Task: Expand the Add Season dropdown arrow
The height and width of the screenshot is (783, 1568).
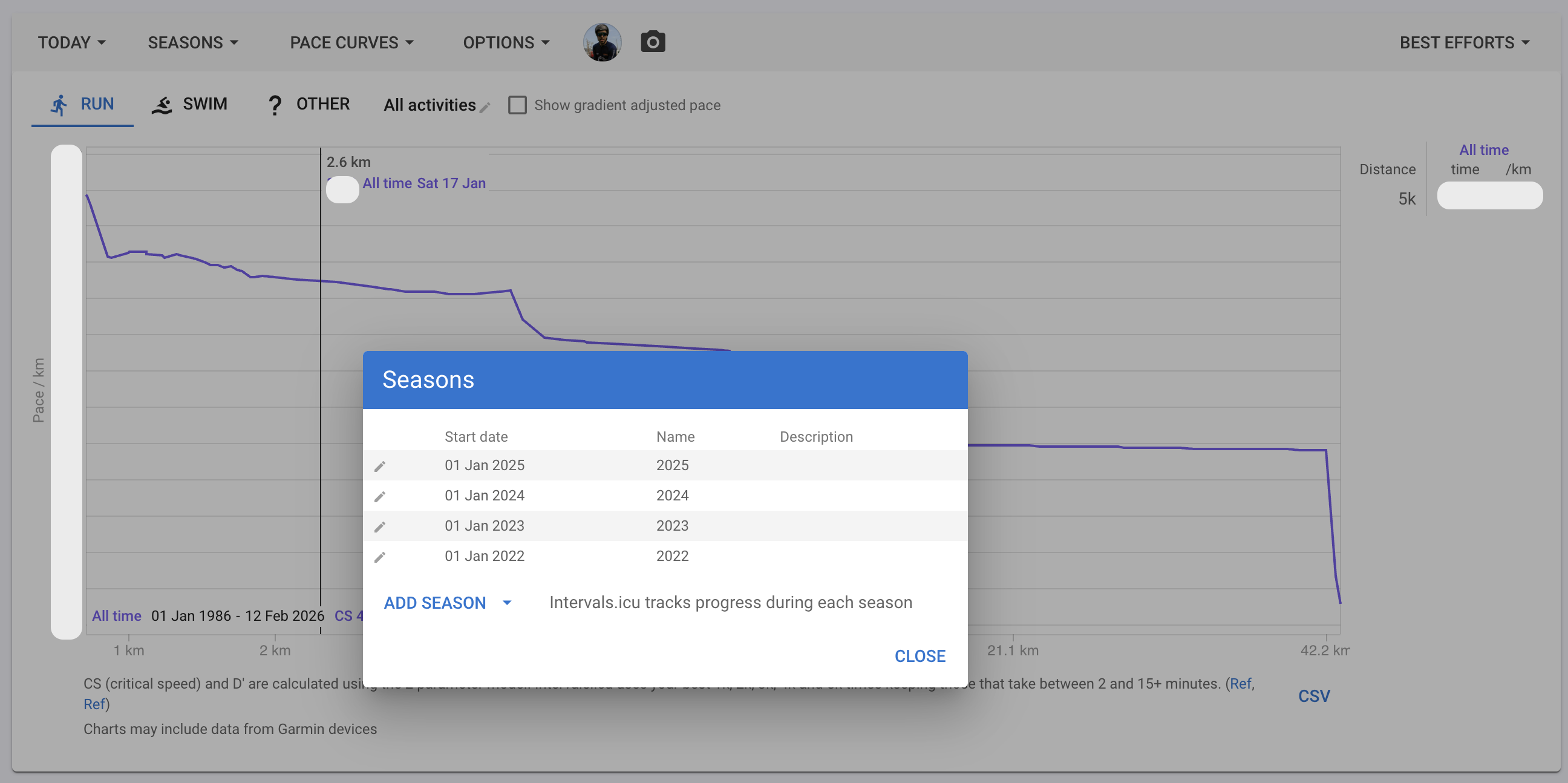Action: click(x=507, y=603)
